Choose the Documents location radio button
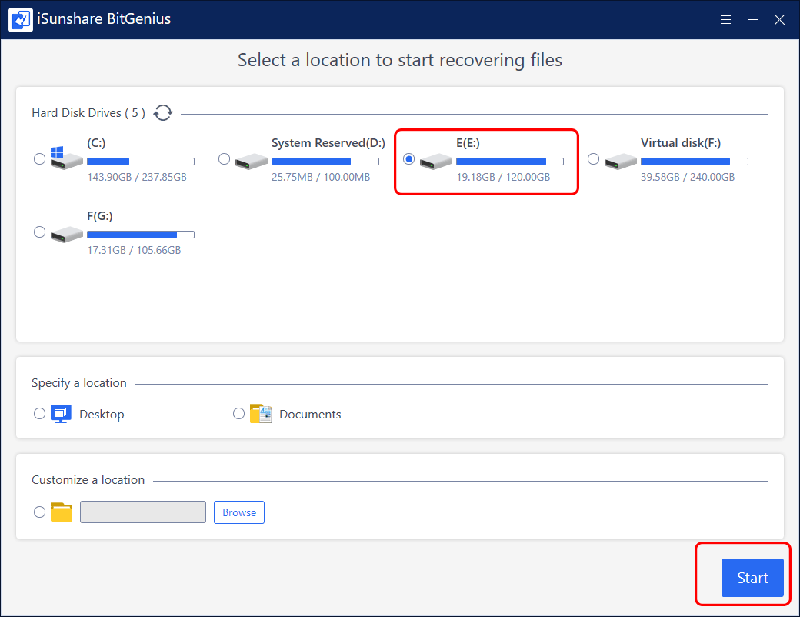The width and height of the screenshot is (800, 617). pyautogui.click(x=238, y=412)
